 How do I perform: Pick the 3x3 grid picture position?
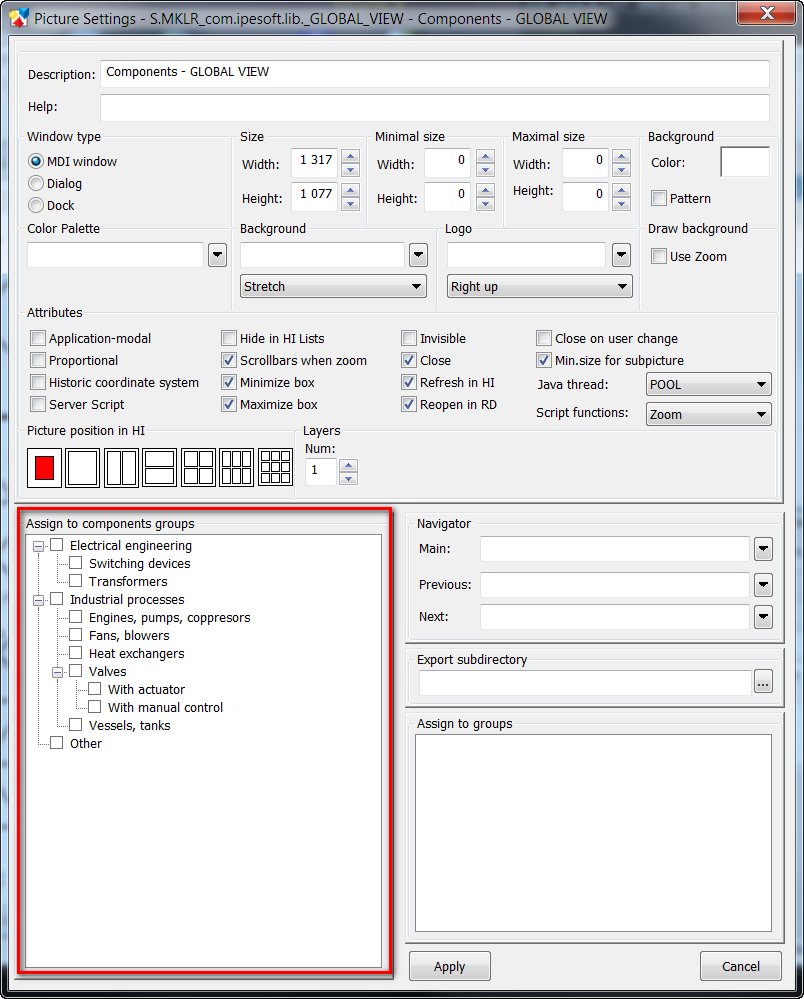pos(275,467)
